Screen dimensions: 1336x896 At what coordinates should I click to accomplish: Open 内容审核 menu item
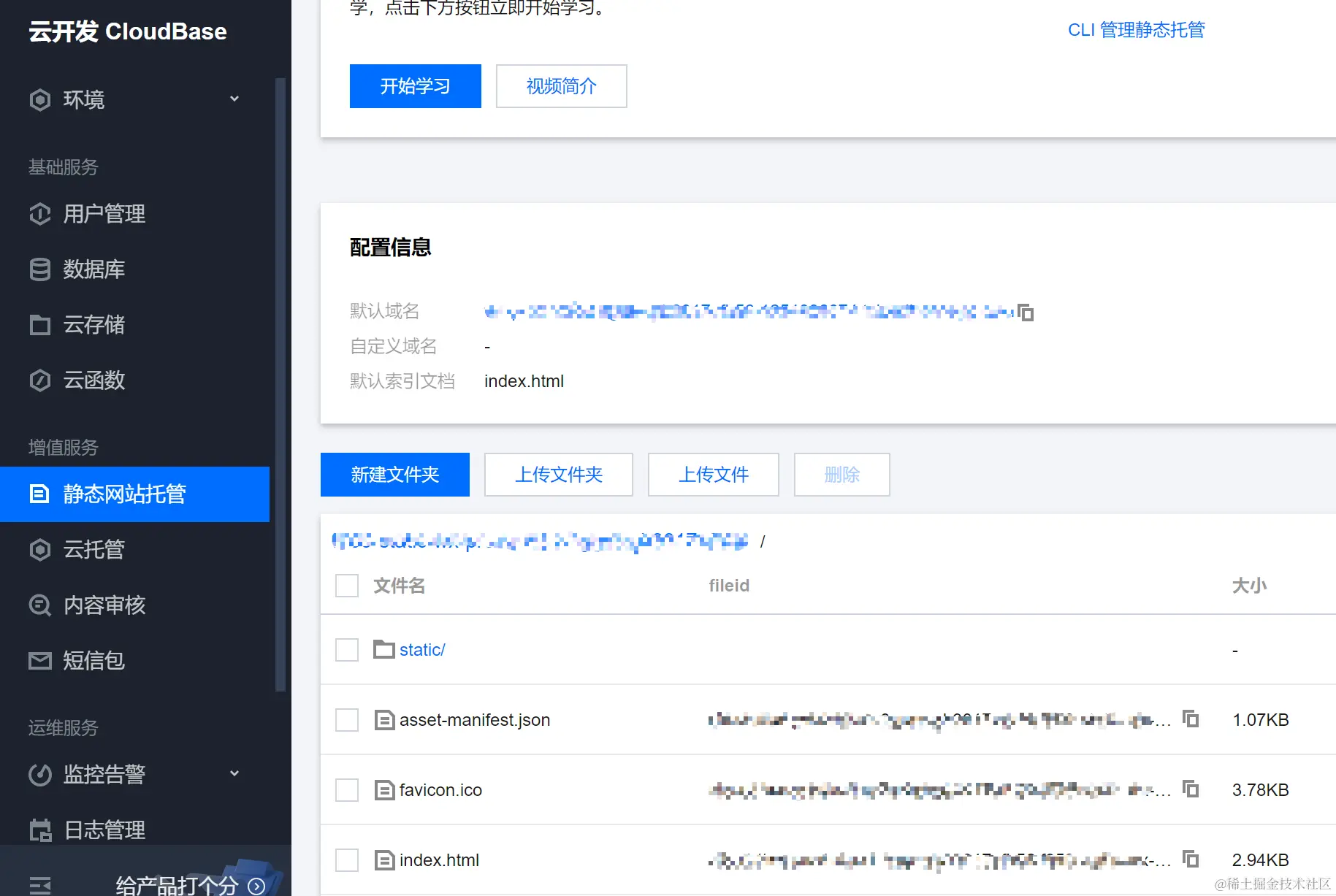point(134,605)
